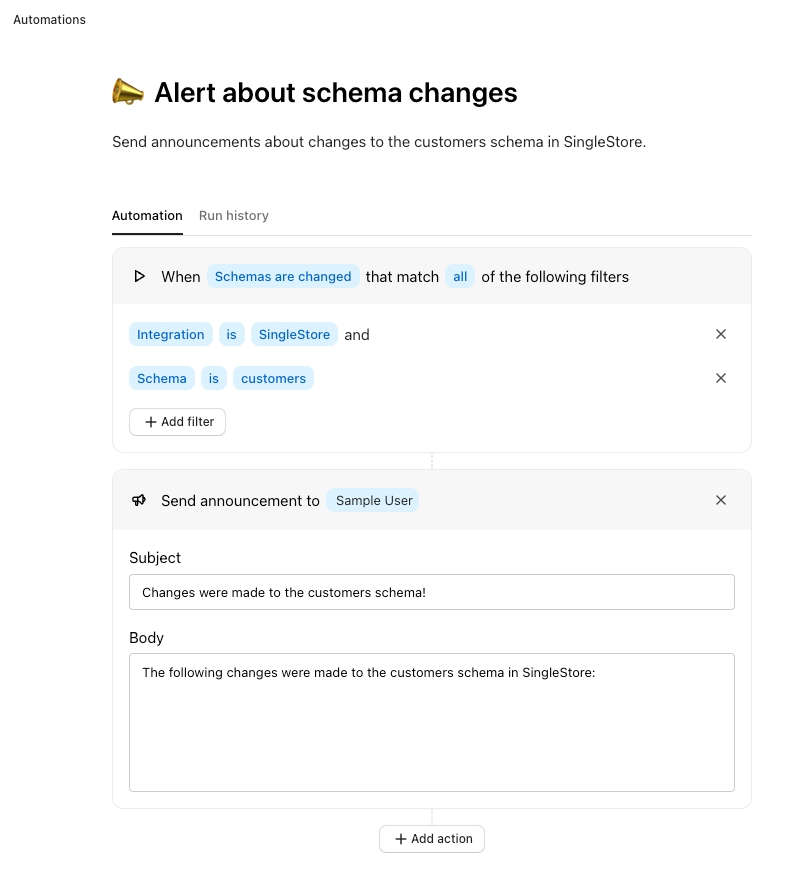803x880 pixels.
Task: Switch to the Run history tab
Action: [x=234, y=216]
